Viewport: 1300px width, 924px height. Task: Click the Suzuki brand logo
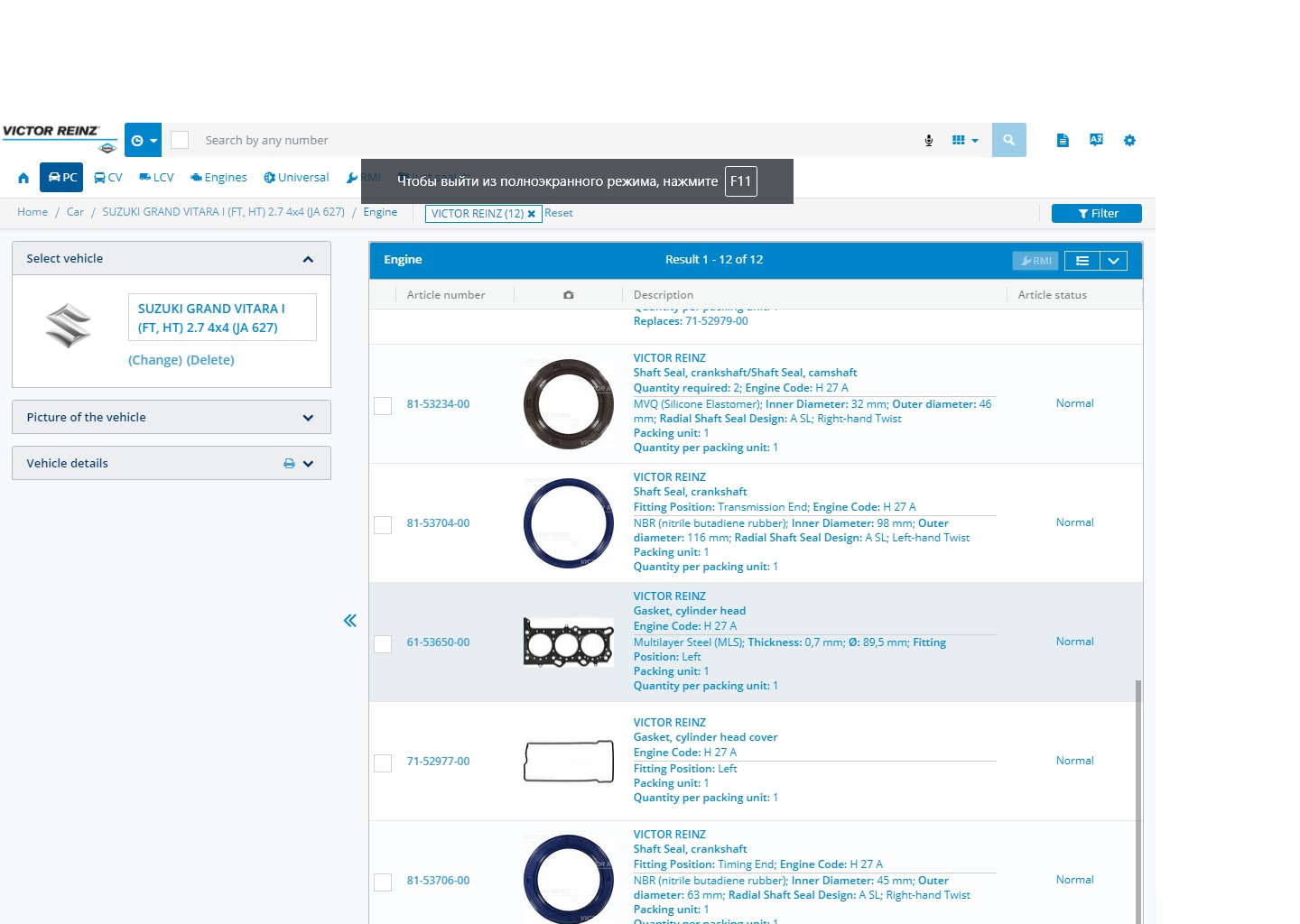(x=69, y=326)
